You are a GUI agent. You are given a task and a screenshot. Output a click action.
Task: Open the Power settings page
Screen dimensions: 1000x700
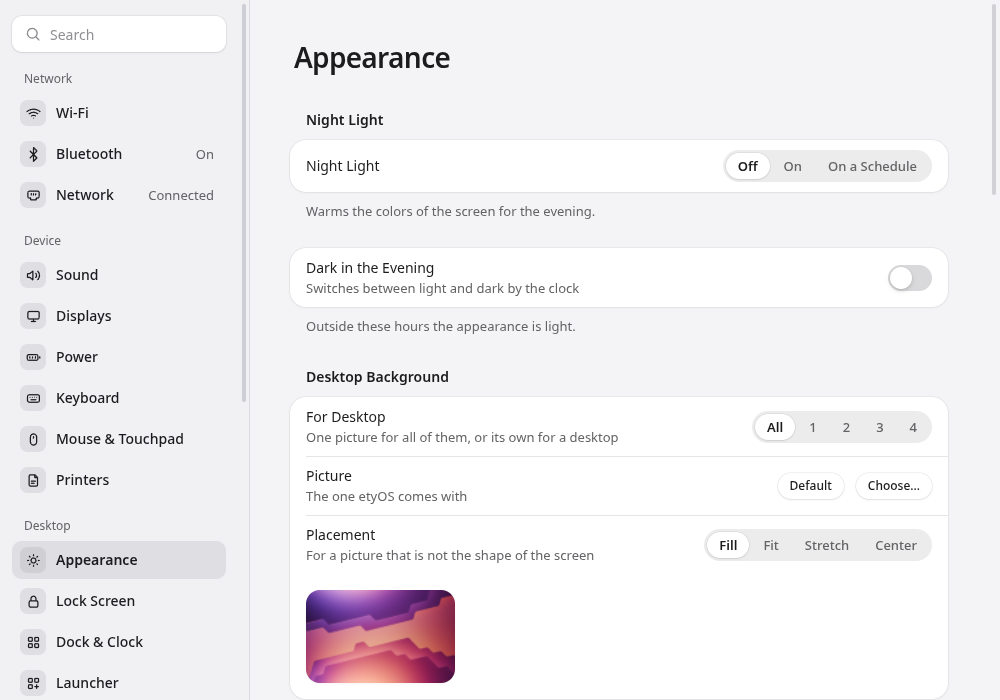tap(119, 357)
